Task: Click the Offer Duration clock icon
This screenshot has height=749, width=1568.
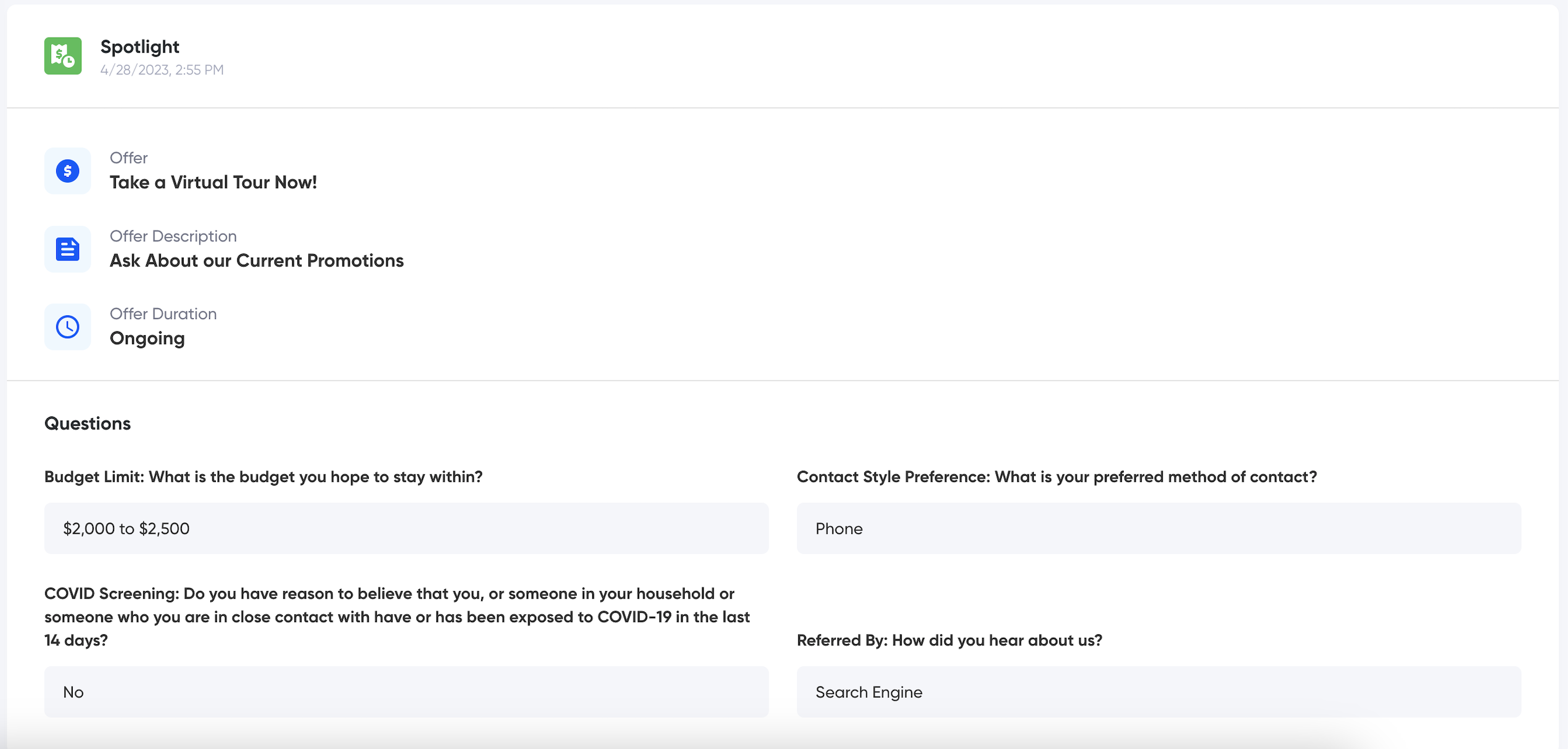Action: tap(68, 327)
